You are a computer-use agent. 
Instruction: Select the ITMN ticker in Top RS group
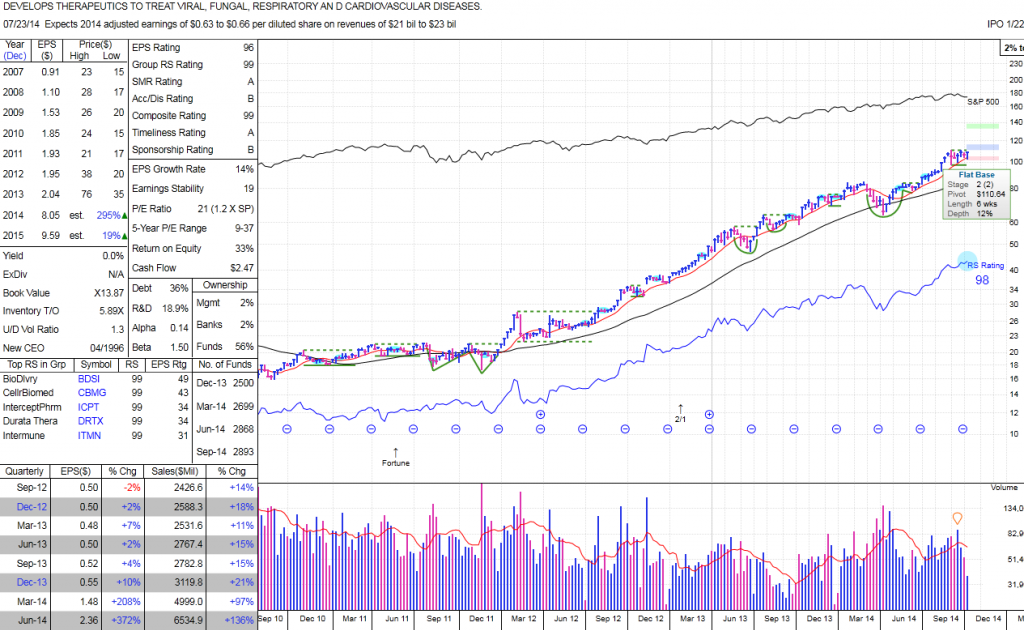(89, 435)
